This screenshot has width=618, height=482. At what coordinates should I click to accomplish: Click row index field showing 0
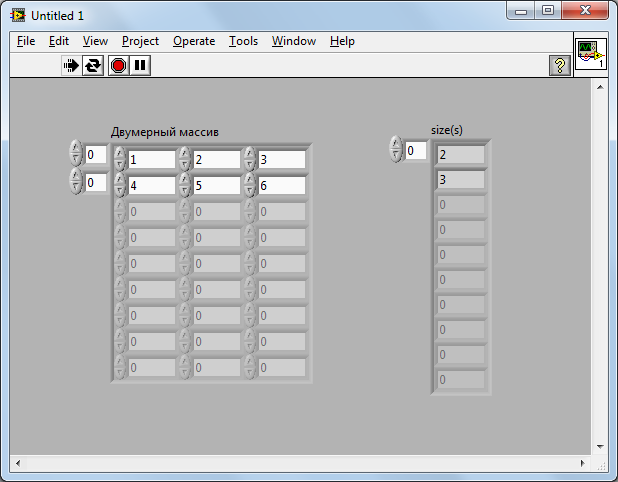pyautogui.click(x=96, y=154)
